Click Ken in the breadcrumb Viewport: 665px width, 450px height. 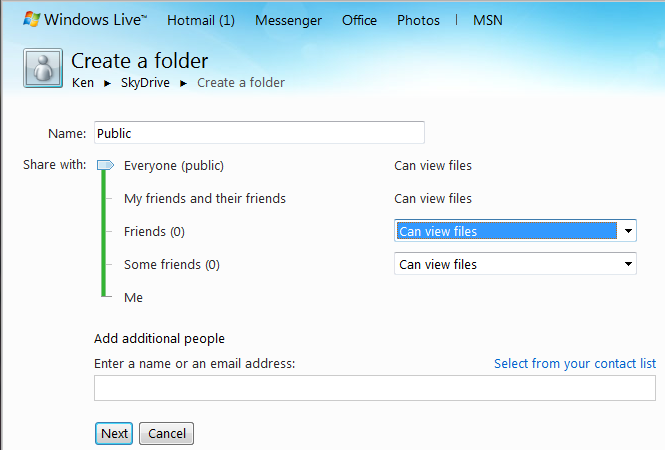83,82
